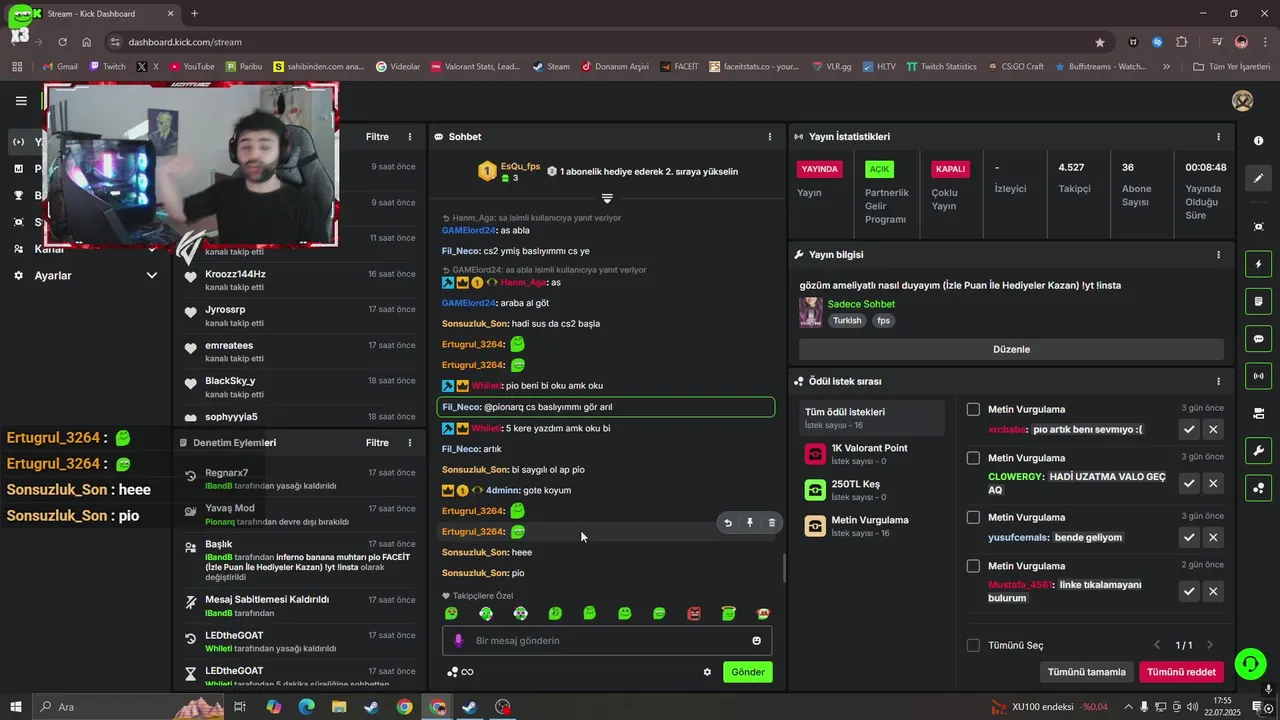Open the activity feed Filtre options menu
This screenshot has height=720, width=1280.
point(409,137)
